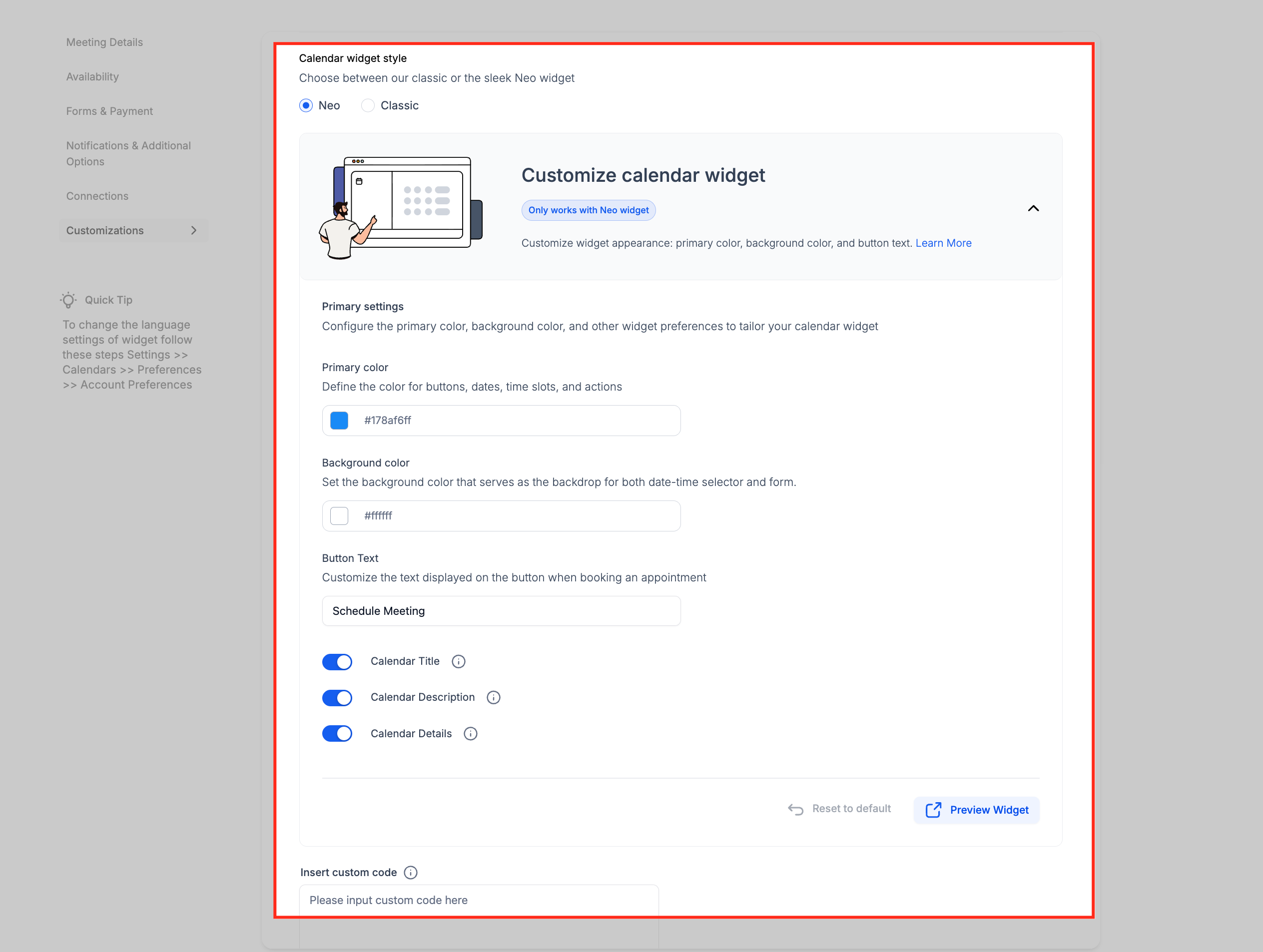Select the Neo widget radio button
The image size is (1263, 952).
pos(306,105)
